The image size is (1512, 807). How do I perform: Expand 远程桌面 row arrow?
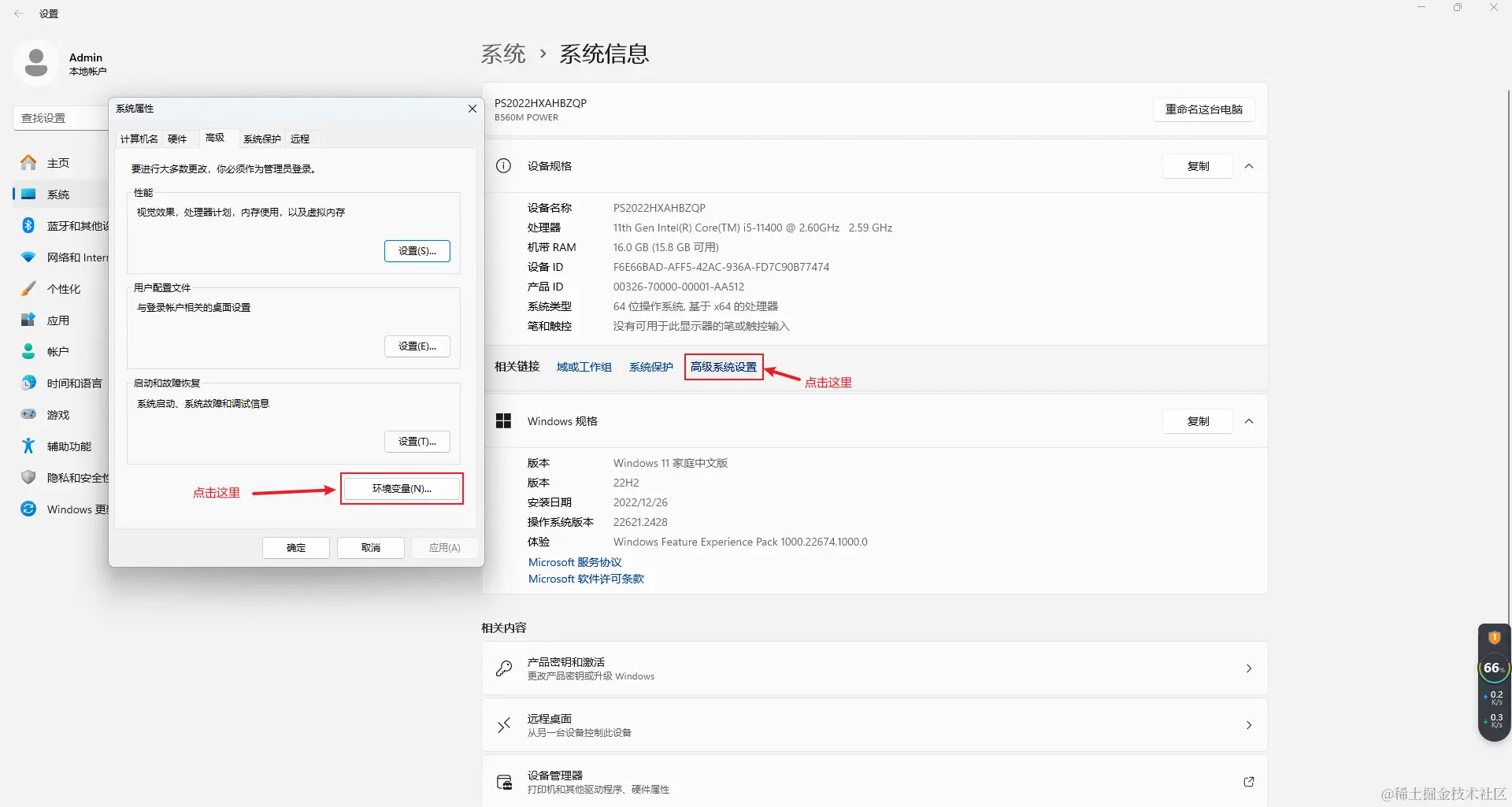1249,725
